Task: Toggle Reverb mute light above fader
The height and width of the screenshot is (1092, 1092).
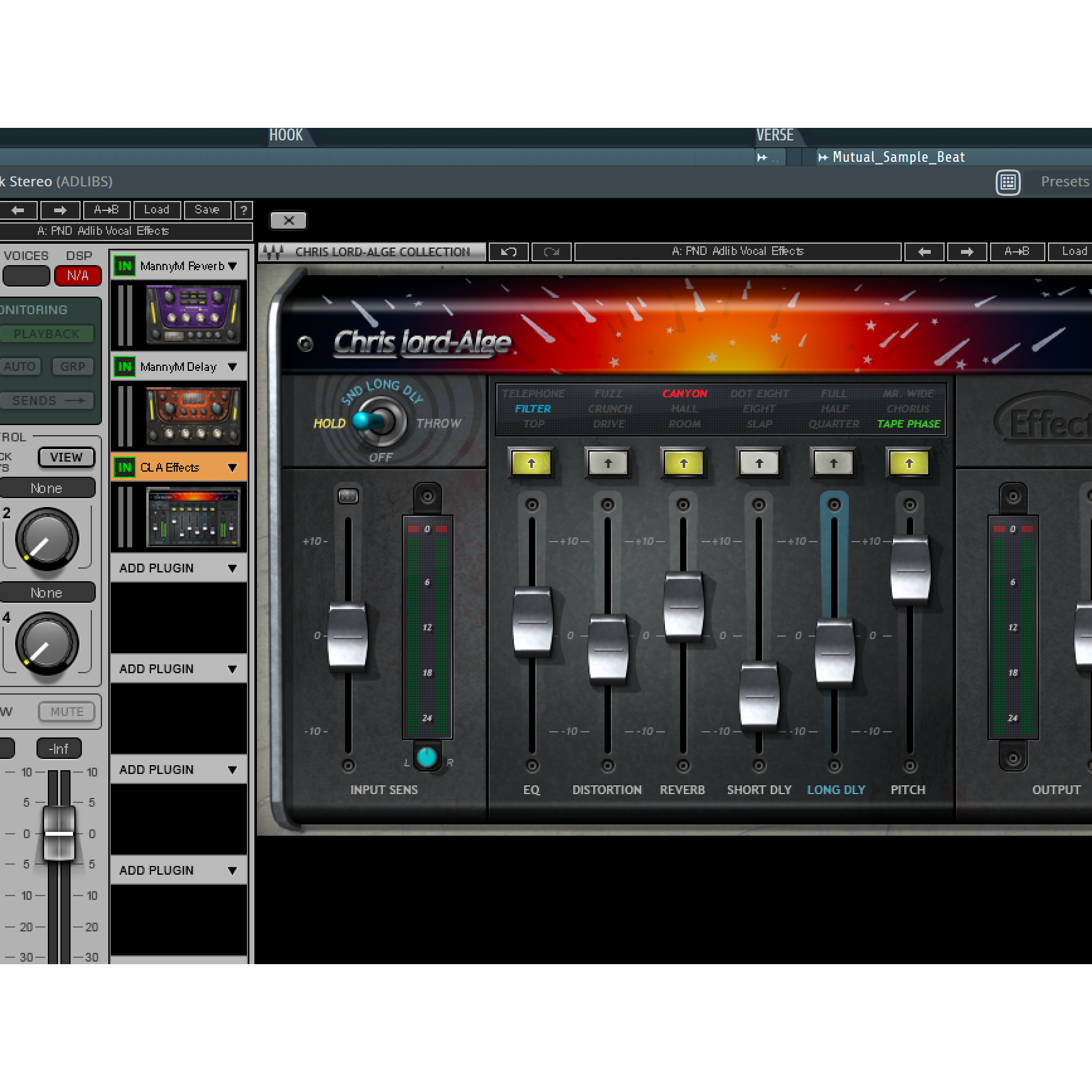Action: point(683,504)
